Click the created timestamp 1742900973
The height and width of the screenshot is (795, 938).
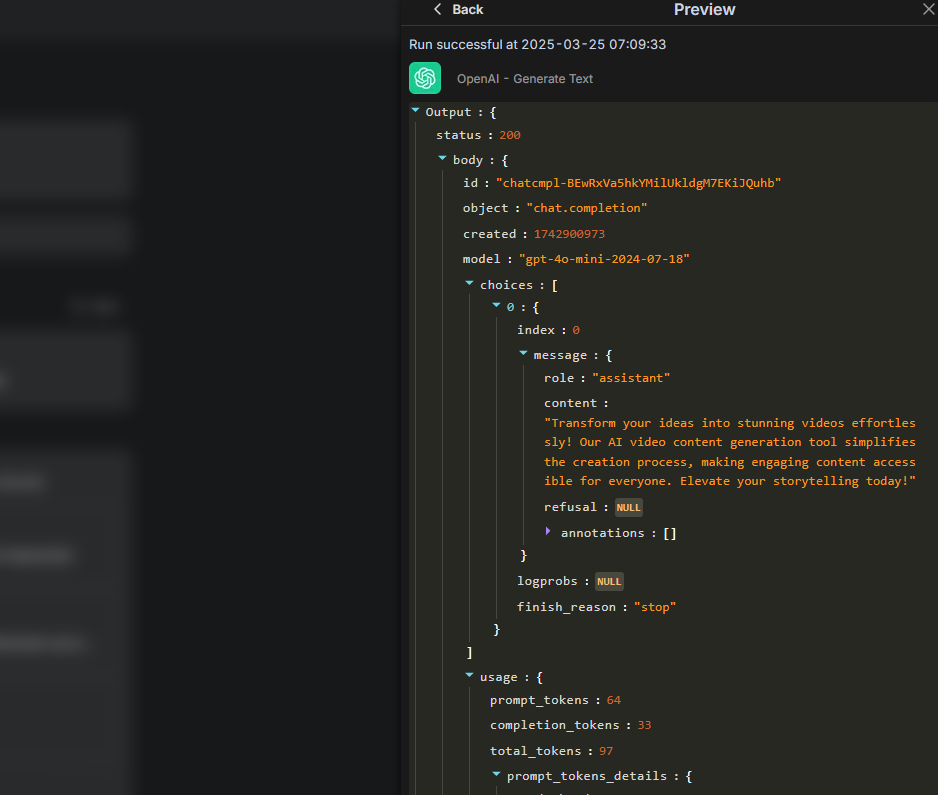[569, 234]
